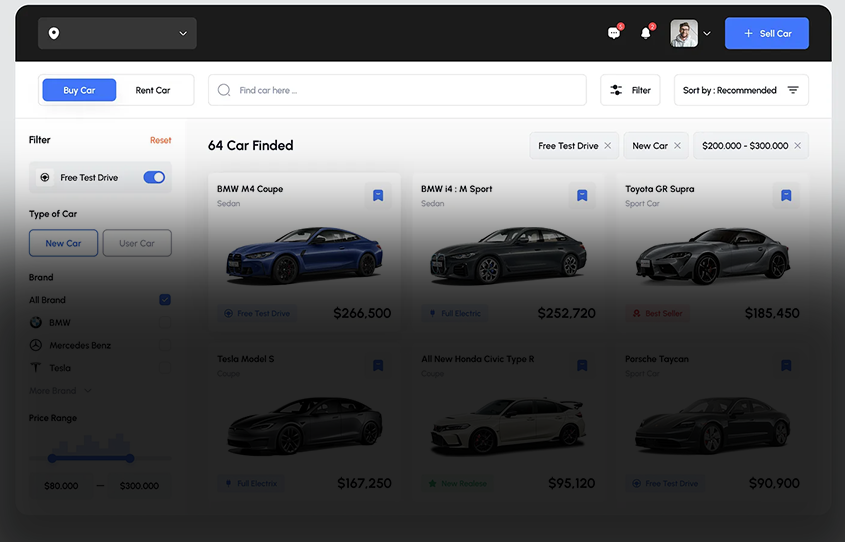Click the minimum price slider handle

52,458
